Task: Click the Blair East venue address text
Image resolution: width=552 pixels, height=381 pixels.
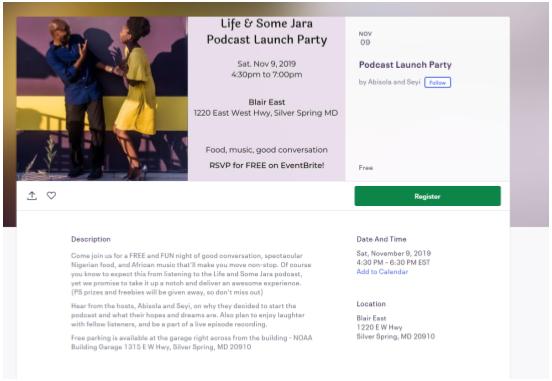Action: [396, 327]
